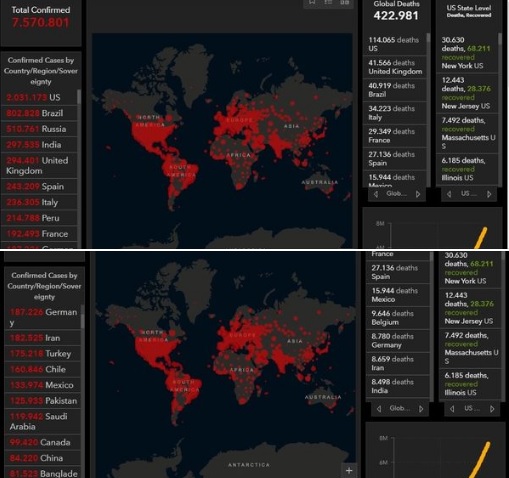
Task: Choose New Jersey US state entry
Action: point(467,93)
